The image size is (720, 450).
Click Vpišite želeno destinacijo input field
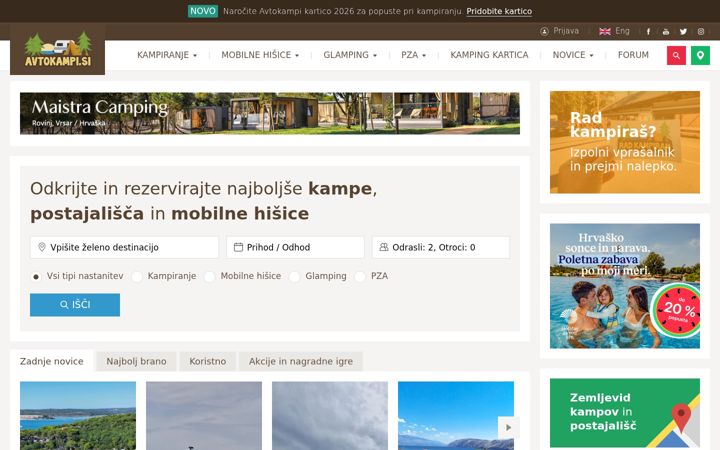pyautogui.click(x=124, y=247)
